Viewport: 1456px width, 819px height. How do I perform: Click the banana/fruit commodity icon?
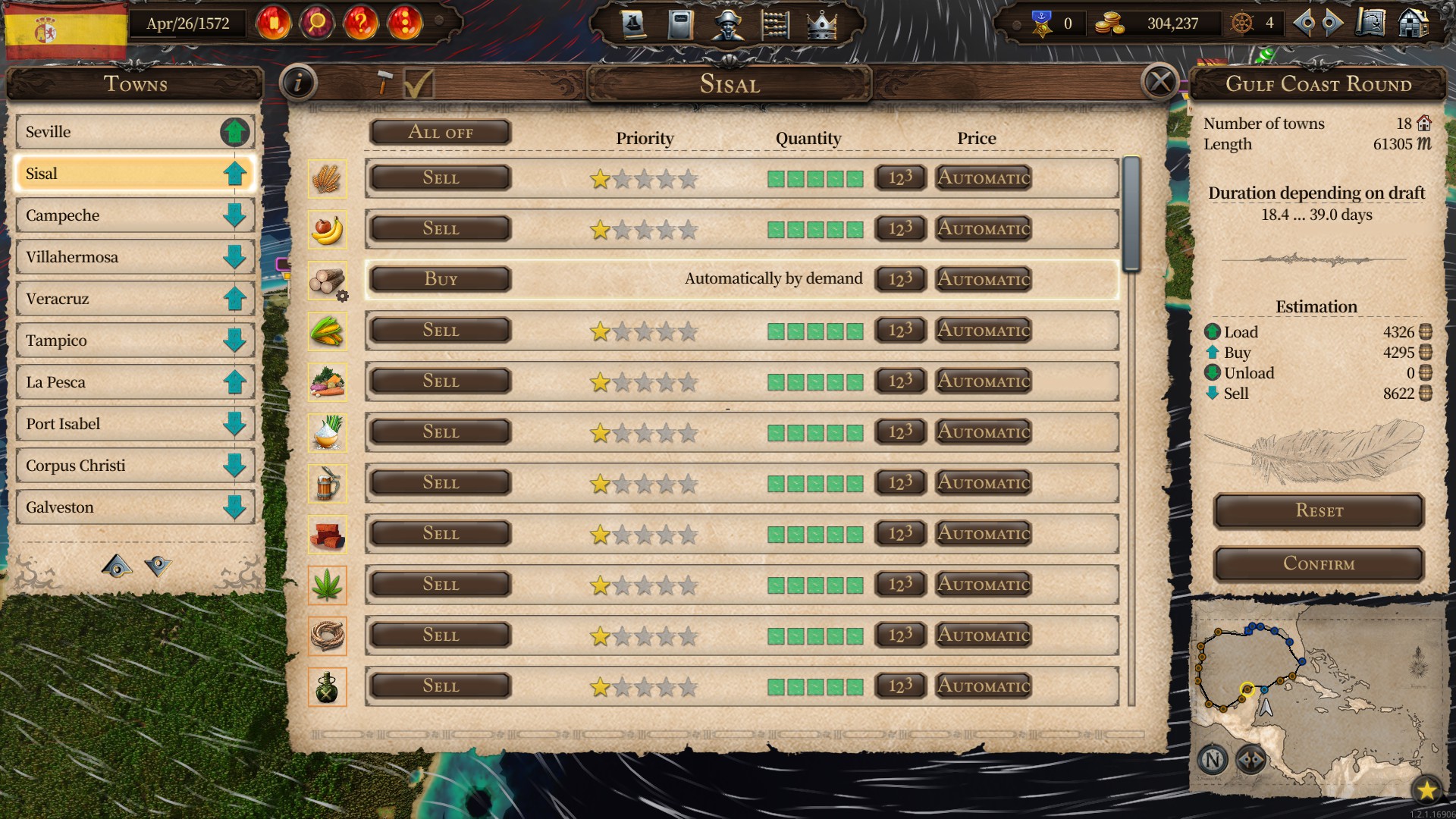click(327, 229)
